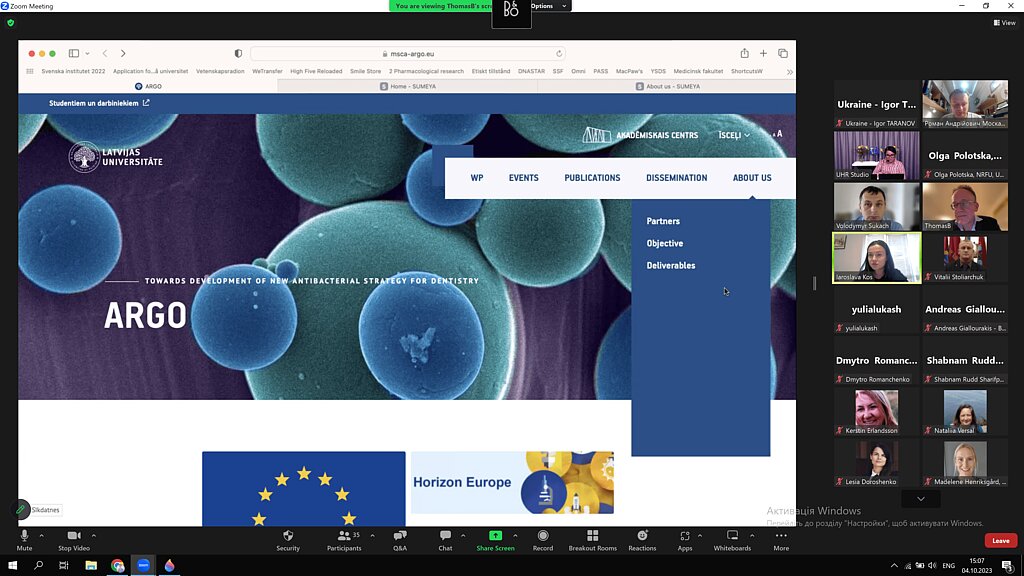Show Safari tab overview
This screenshot has height=576, width=1024.
pyautogui.click(x=783, y=54)
